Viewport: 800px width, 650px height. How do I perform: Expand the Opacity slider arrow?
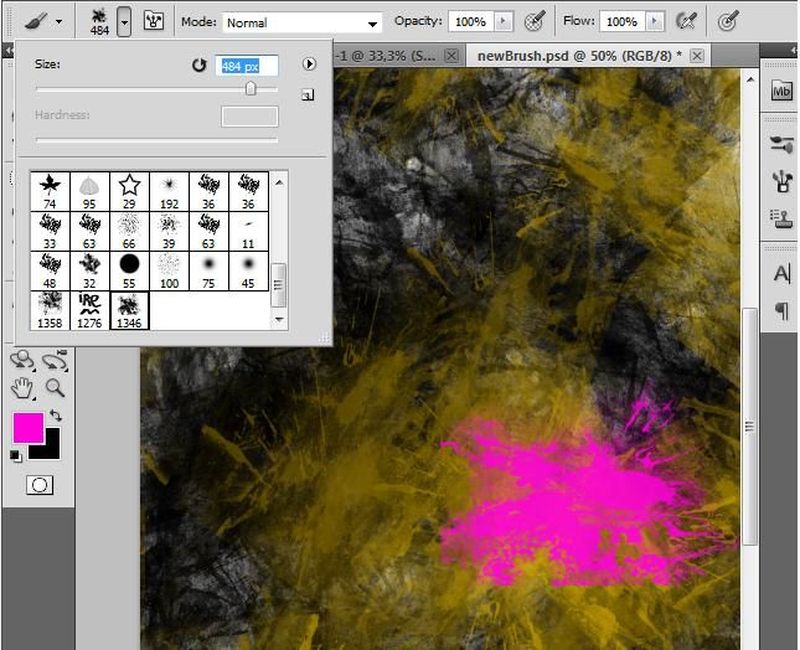coord(503,21)
